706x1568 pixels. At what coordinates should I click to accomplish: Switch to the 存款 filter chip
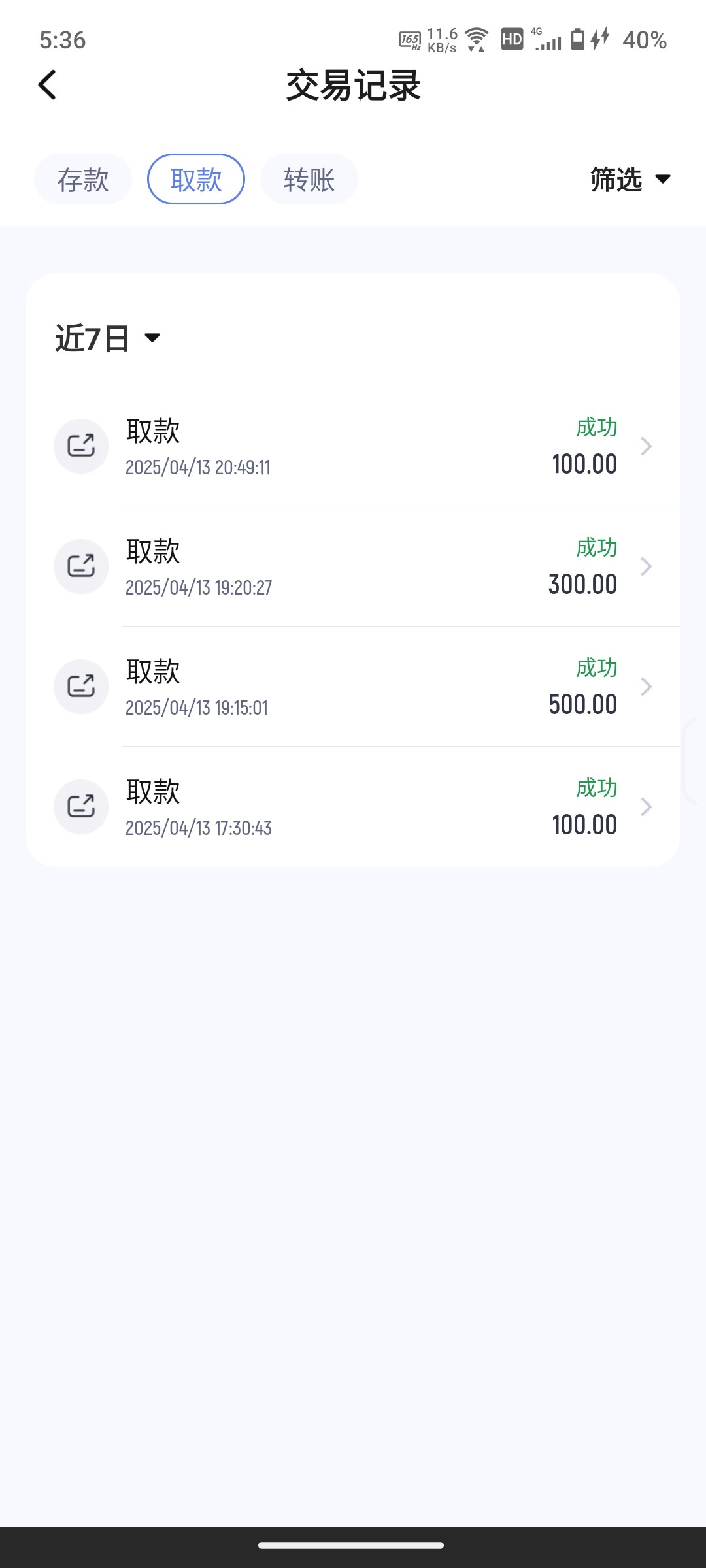(x=83, y=179)
